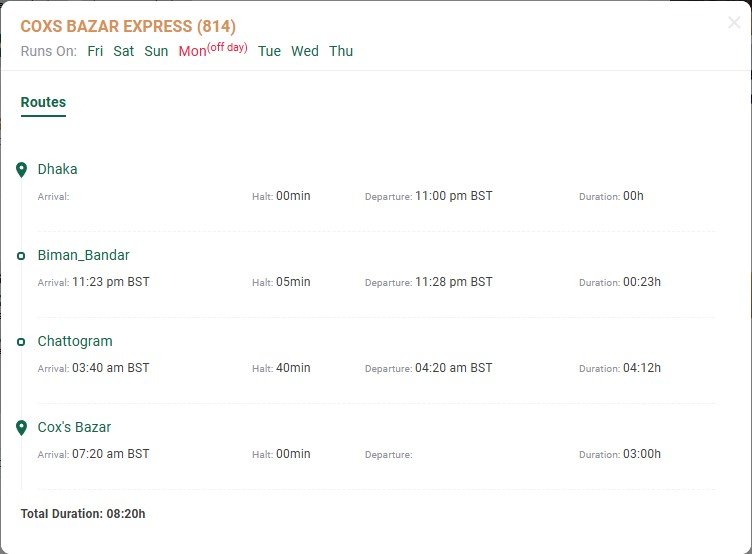Select the Dhaka station name
Image resolution: width=752 pixels, height=554 pixels.
(x=58, y=169)
